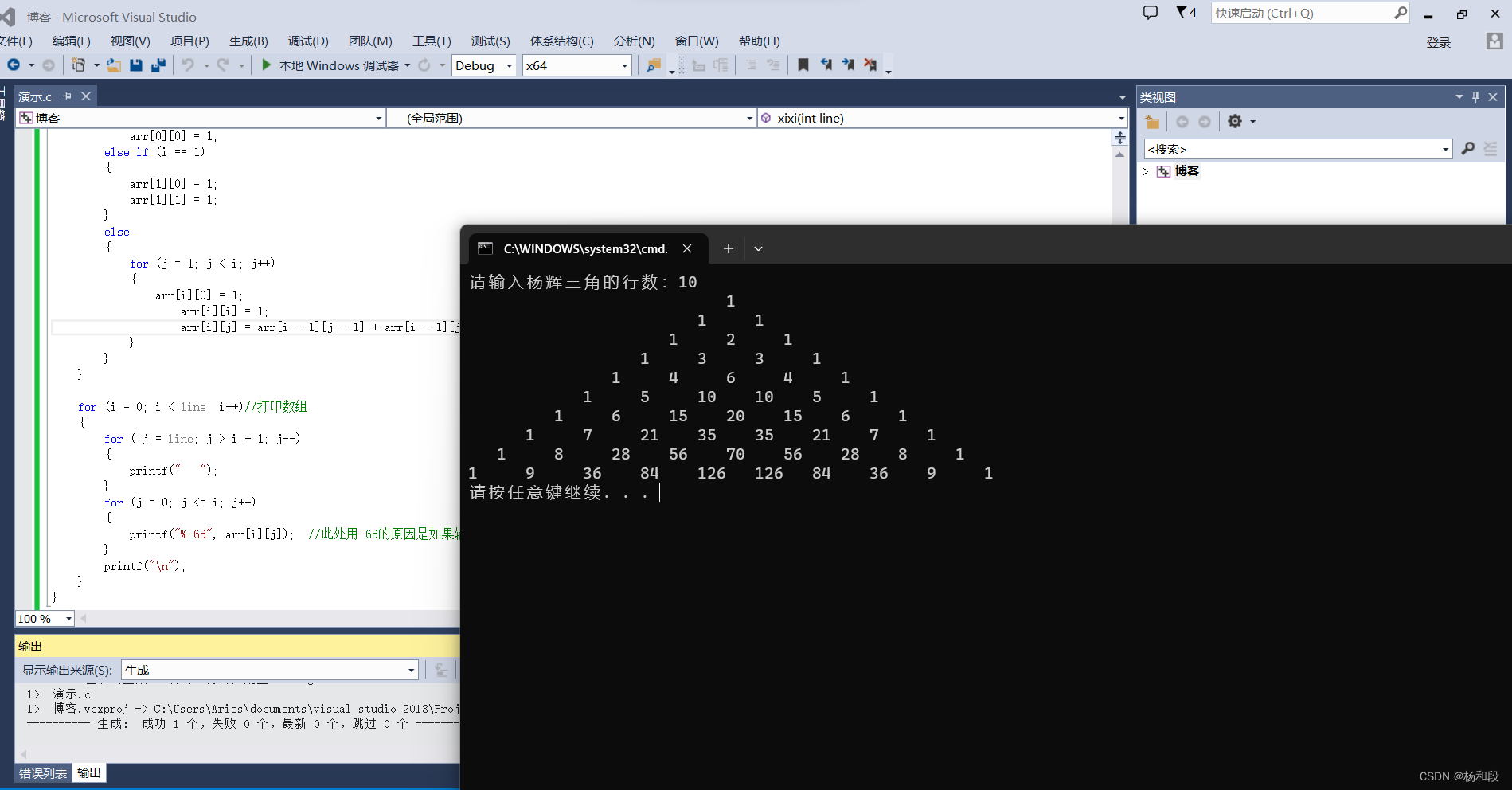Image resolution: width=1512 pixels, height=790 pixels.
Task: Click the New Project icon
Action: coord(79,65)
